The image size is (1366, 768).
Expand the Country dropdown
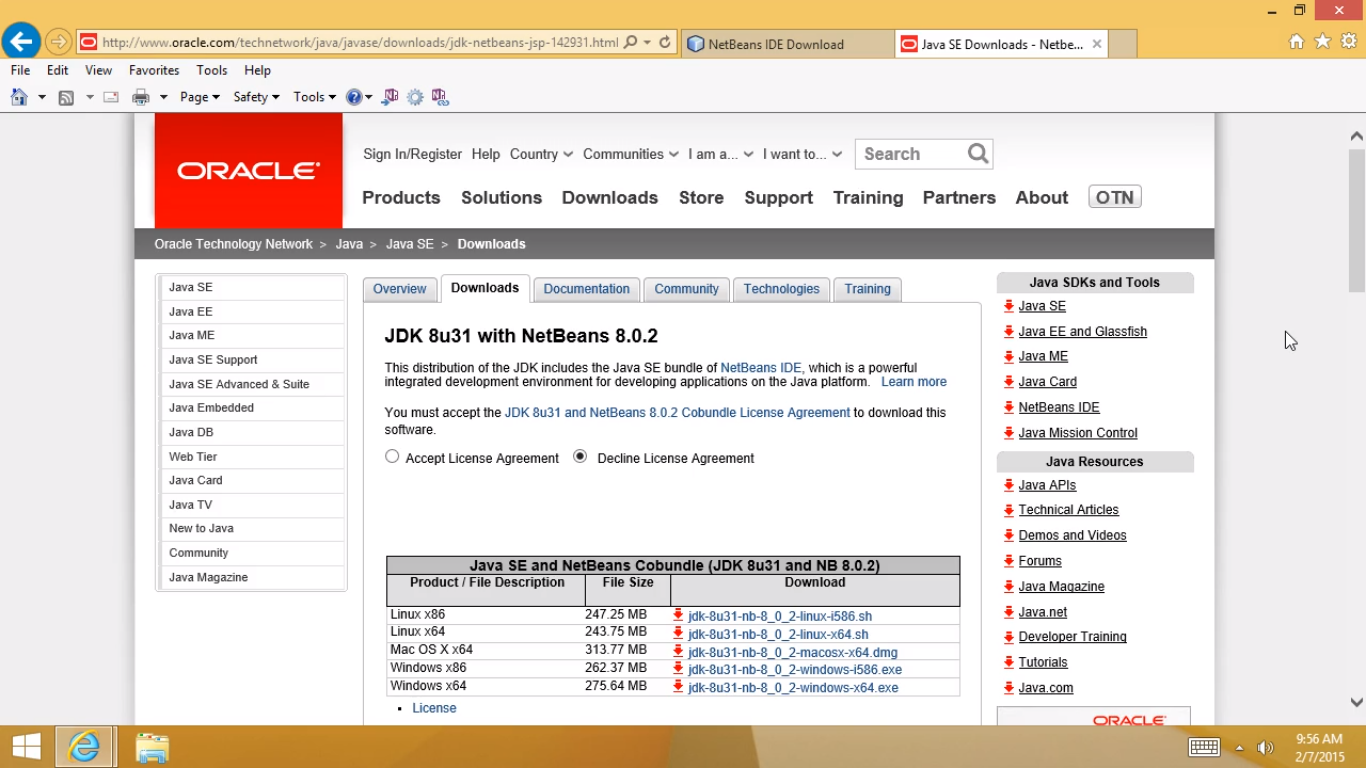click(x=541, y=154)
